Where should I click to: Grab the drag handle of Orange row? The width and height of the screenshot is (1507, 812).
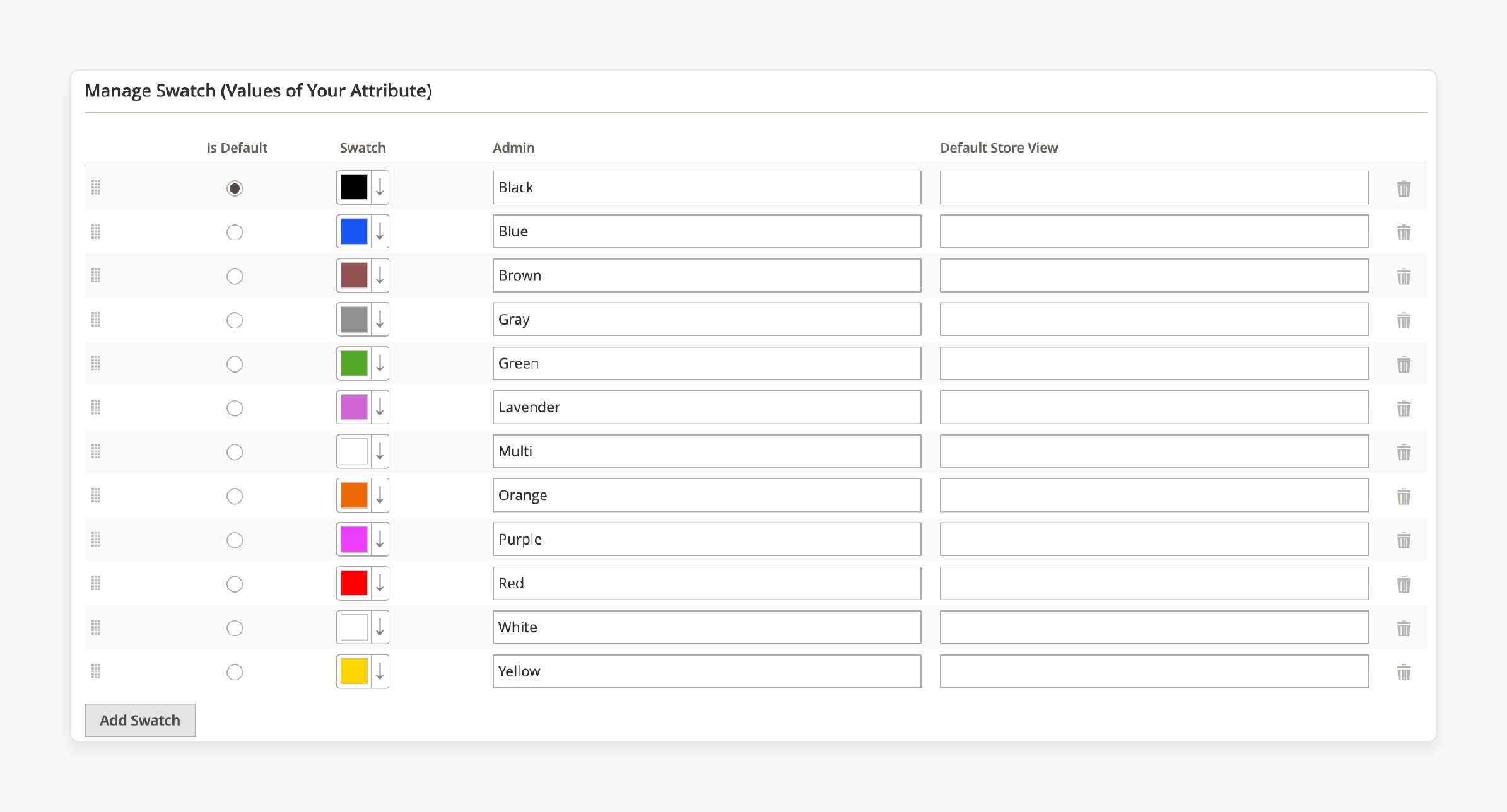click(96, 496)
